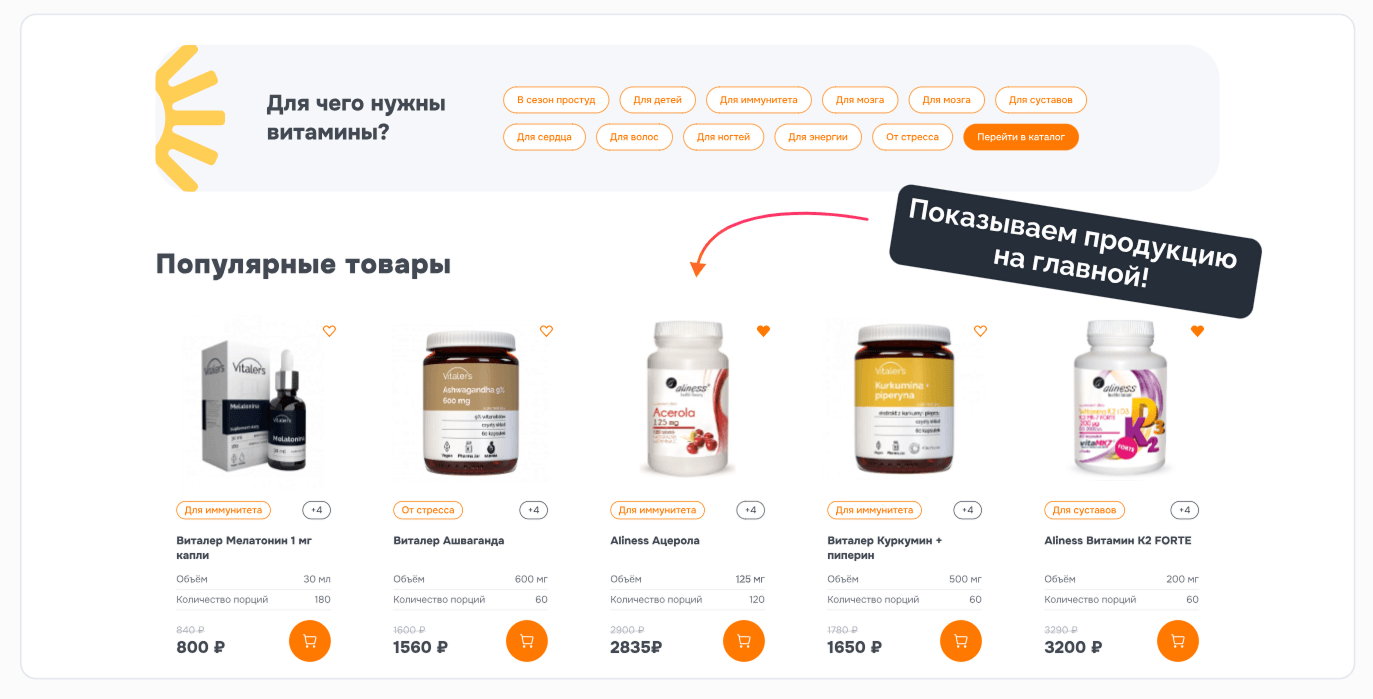Open the Для энергии category

pos(818,137)
